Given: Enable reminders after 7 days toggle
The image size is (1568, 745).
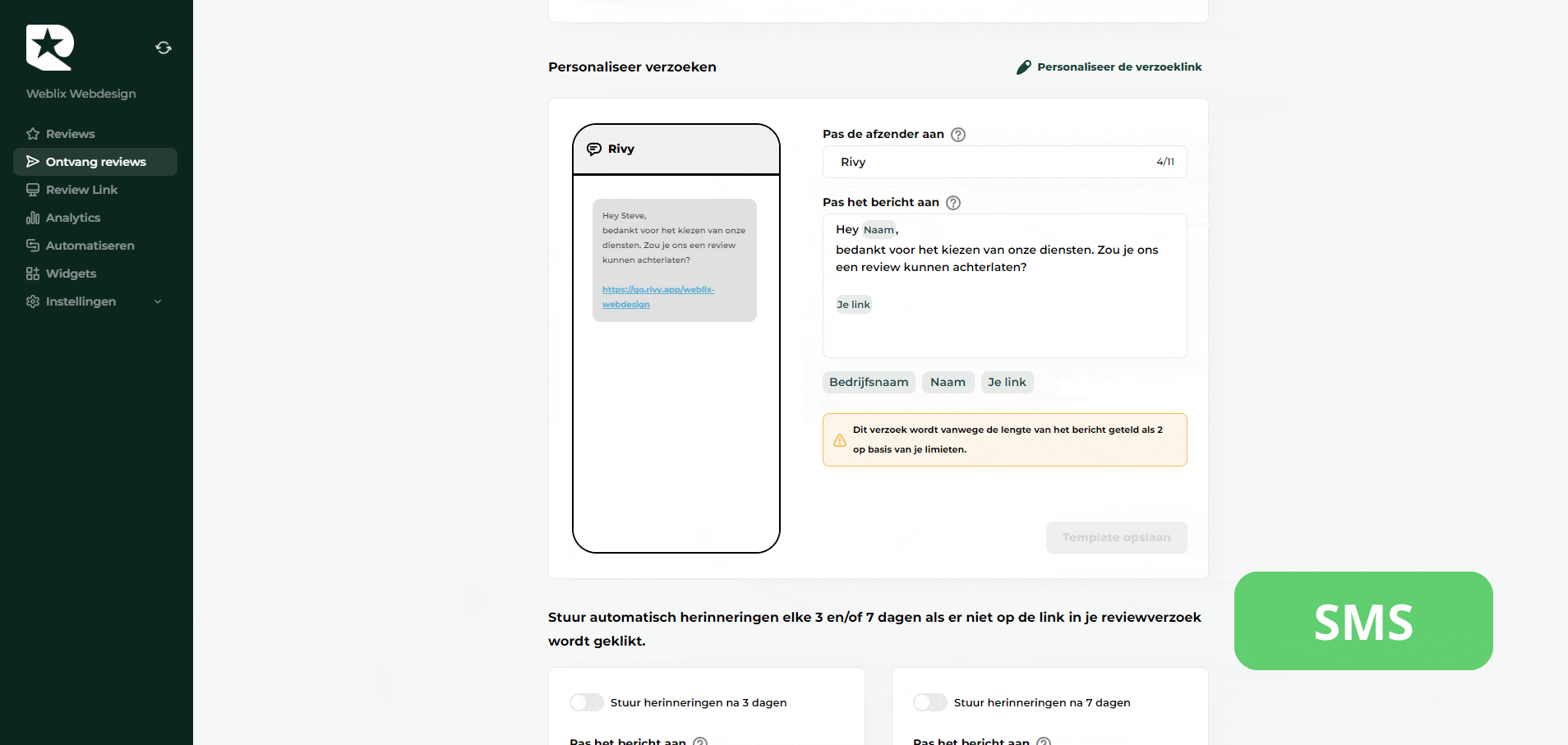Looking at the screenshot, I should coord(930,702).
